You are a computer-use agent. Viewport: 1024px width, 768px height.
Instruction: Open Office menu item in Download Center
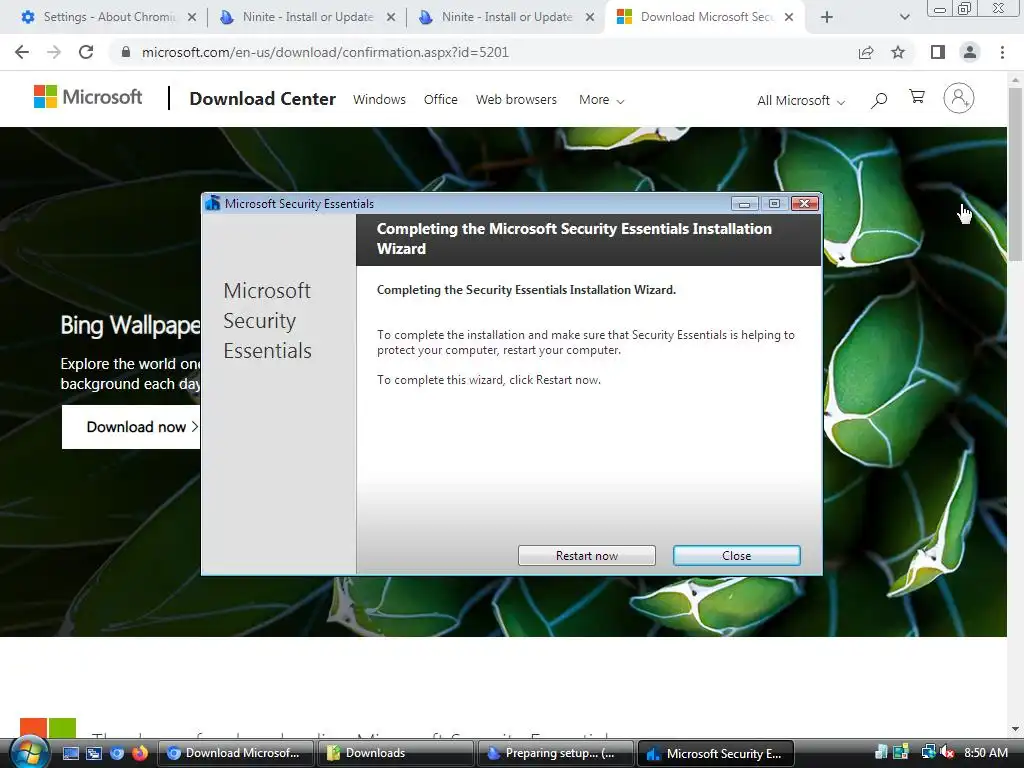pyautogui.click(x=441, y=99)
